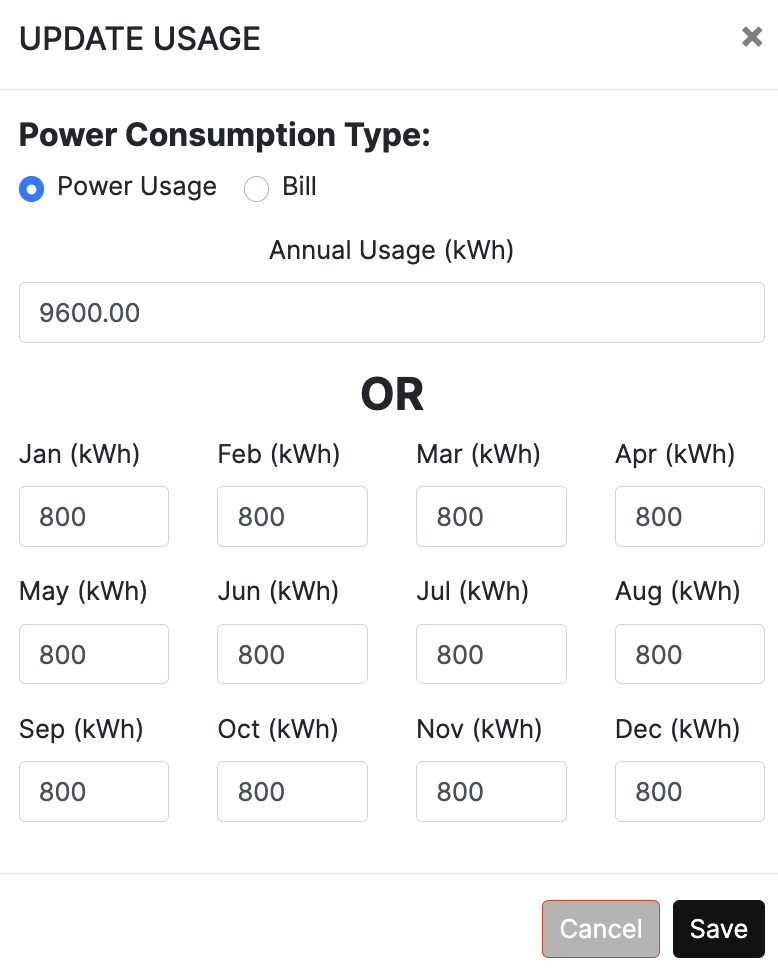Select the Bill radio option
The image size is (778, 978).
(x=256, y=188)
